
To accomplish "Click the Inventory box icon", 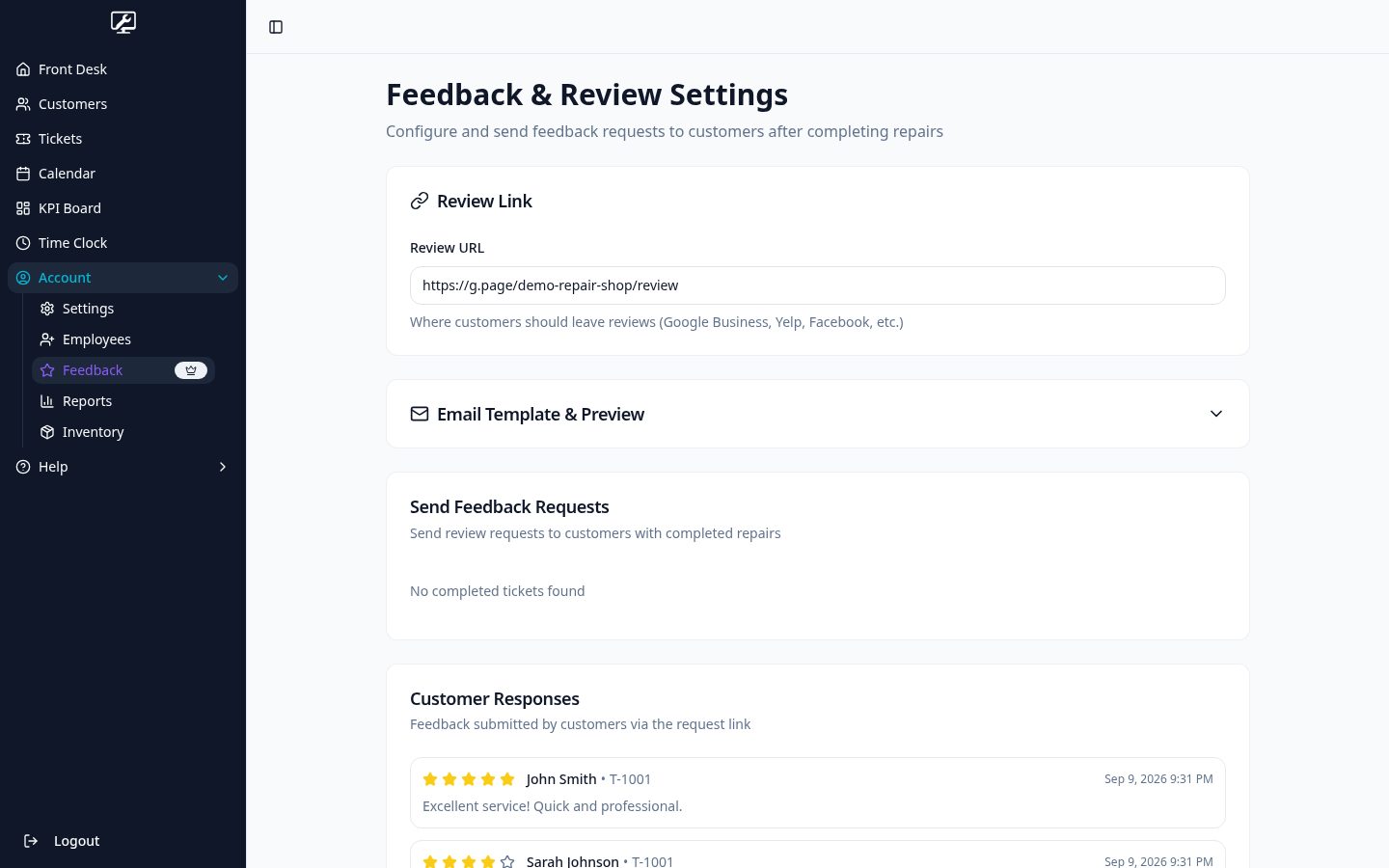I will 47,432.
